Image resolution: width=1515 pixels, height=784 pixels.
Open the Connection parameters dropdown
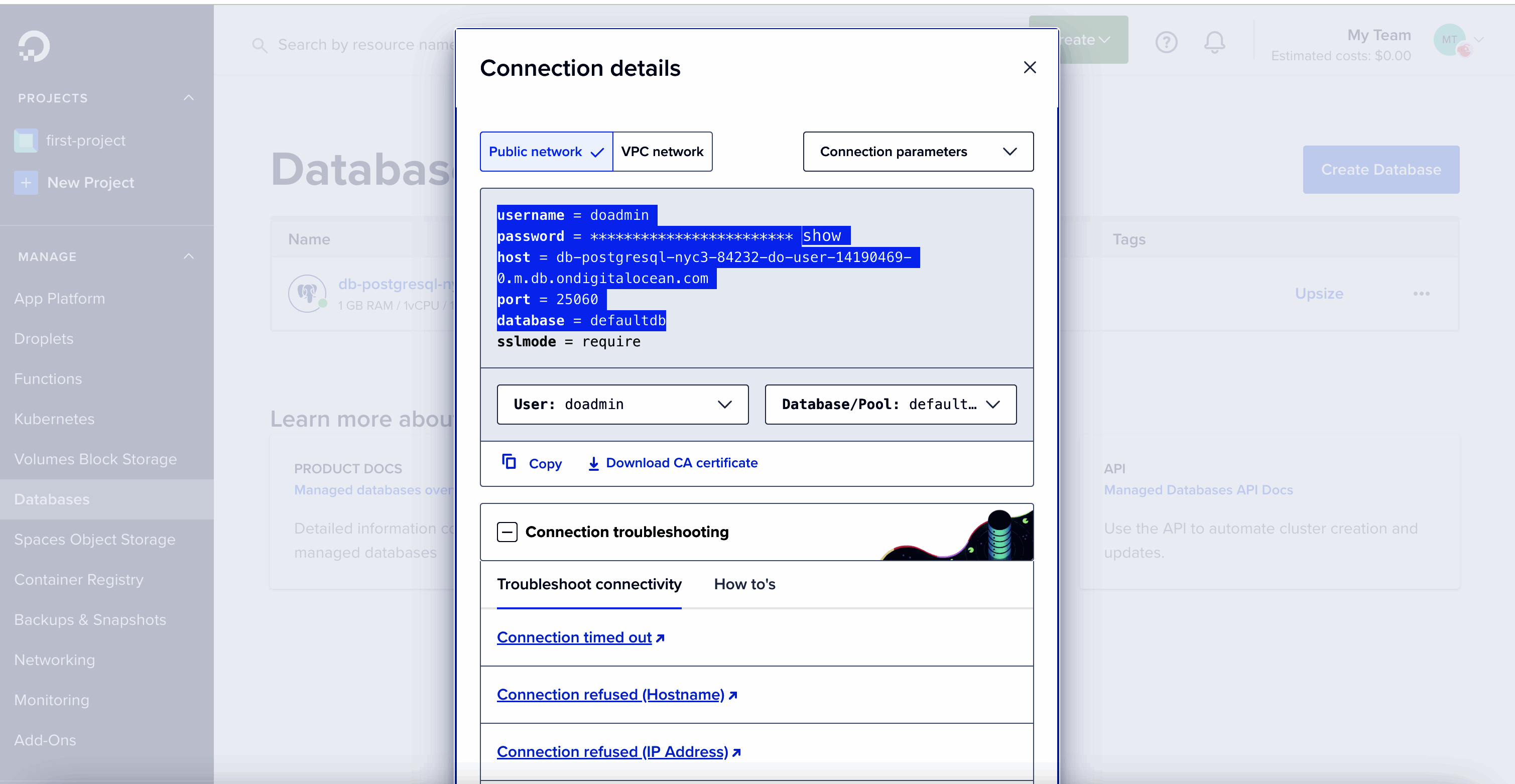tap(918, 152)
